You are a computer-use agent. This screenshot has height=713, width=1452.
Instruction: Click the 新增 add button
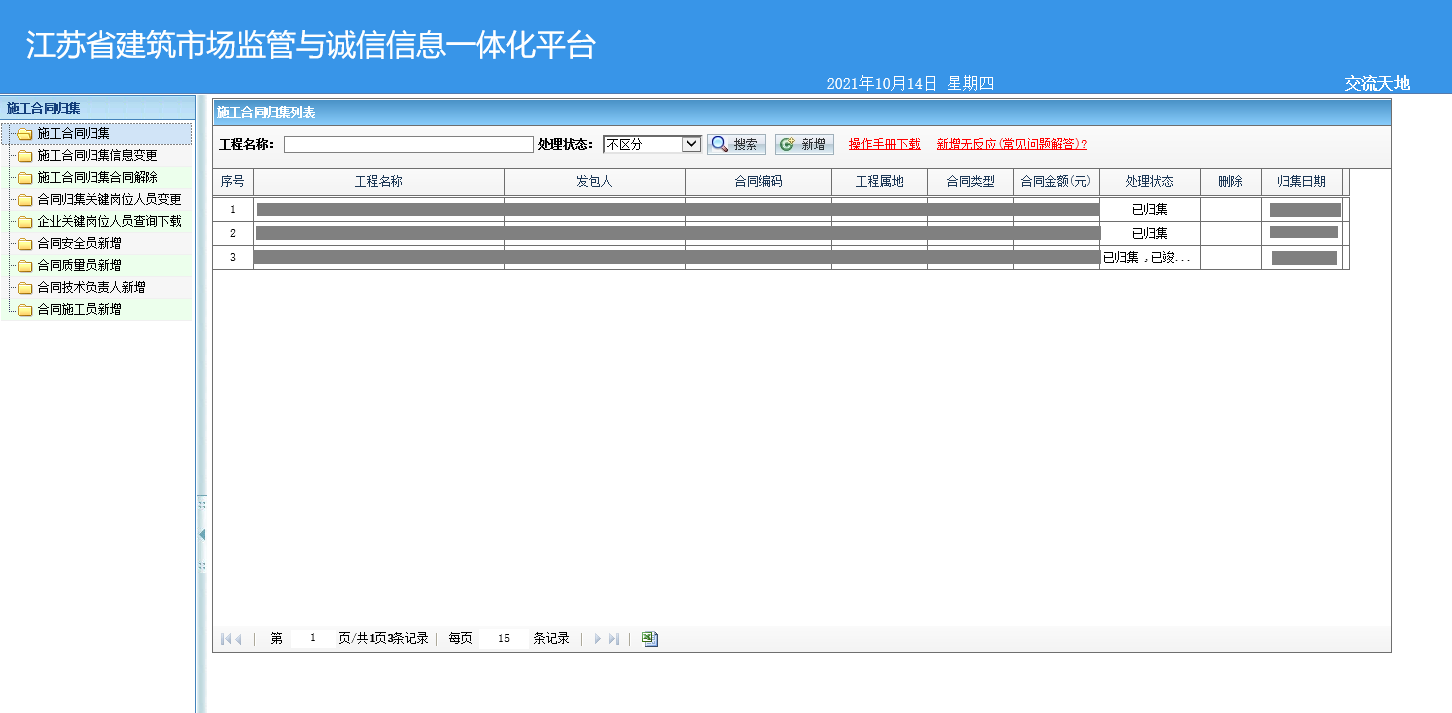[804, 144]
